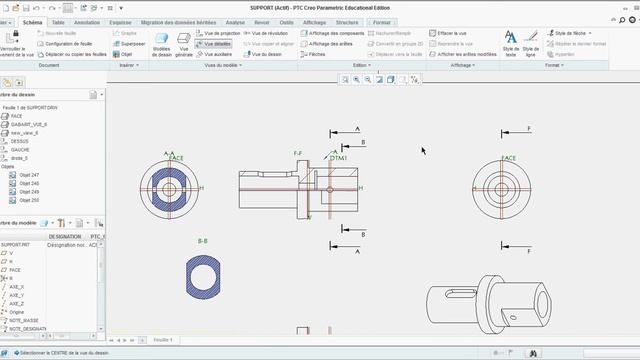Viewport: 640px width, 360px height.
Task: Expand the Edition group dropdown
Action: coord(362,65)
